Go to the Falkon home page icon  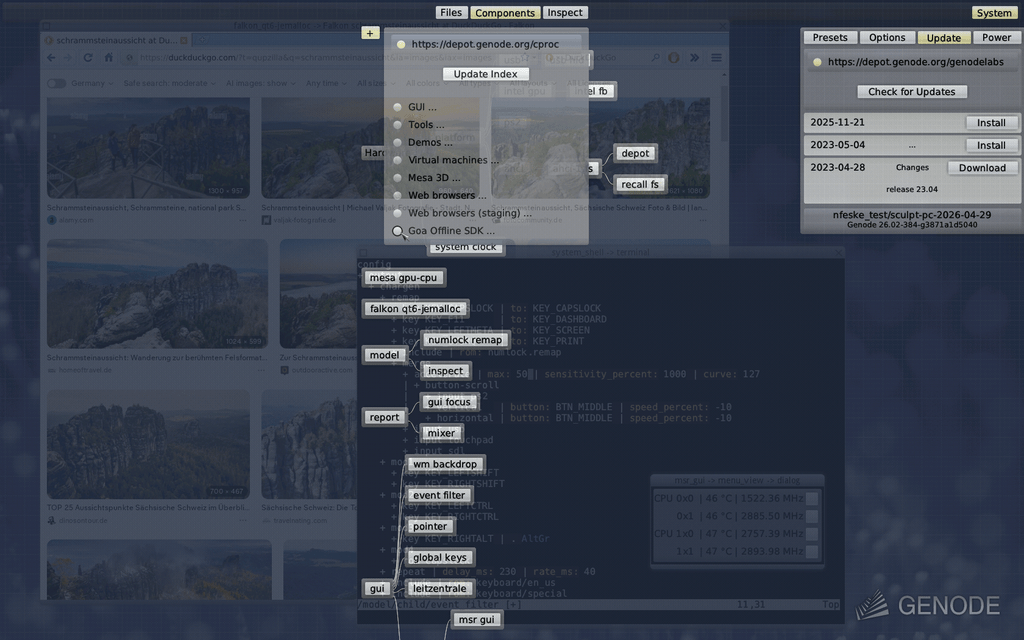point(108,57)
